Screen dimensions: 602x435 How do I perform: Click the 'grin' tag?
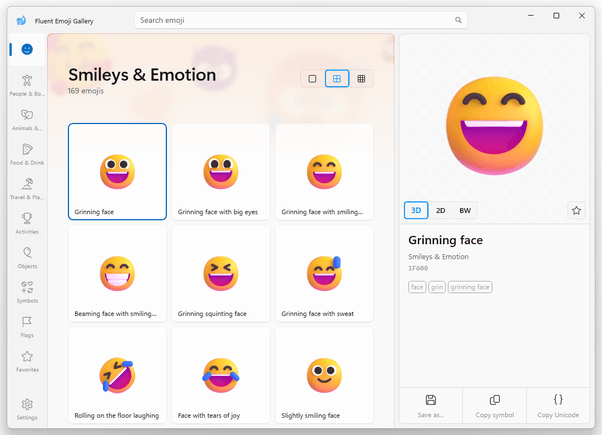click(x=437, y=287)
